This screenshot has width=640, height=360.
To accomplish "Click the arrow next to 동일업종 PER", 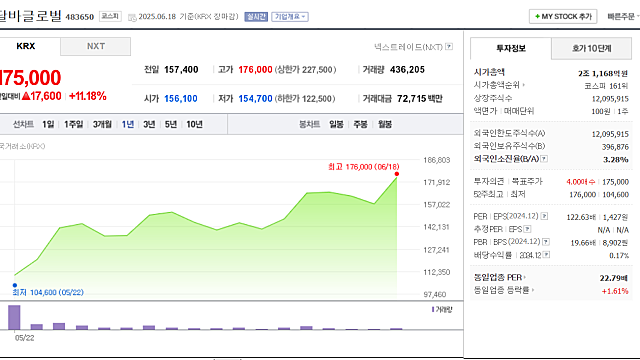I will (x=525, y=278).
